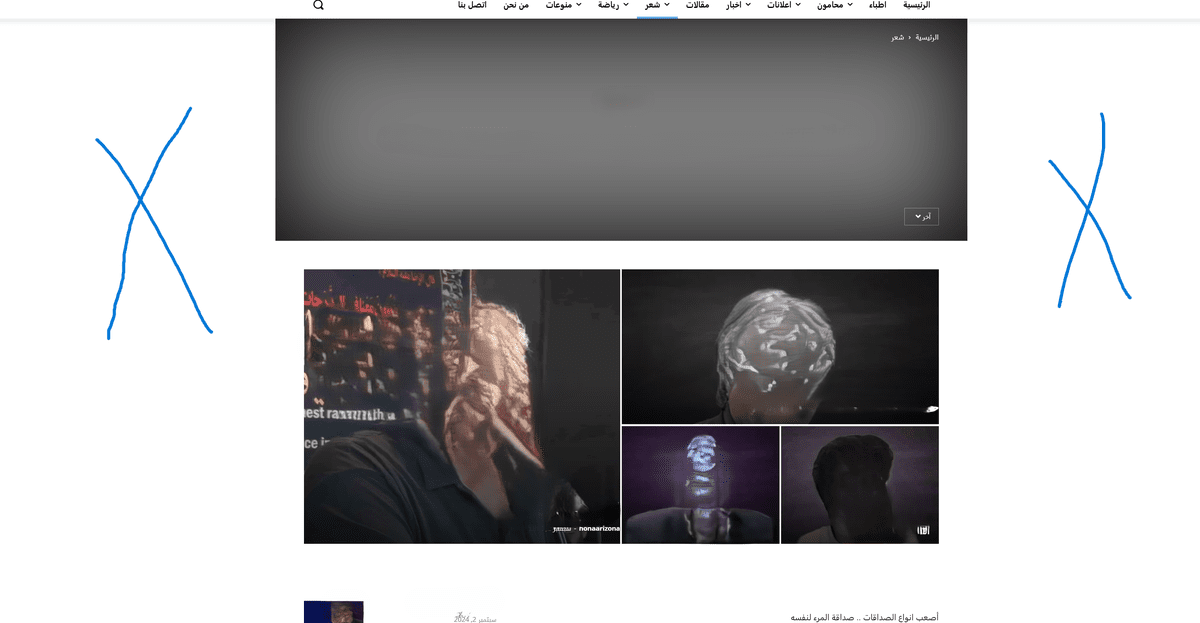
Task: Select اطباء from the navigation menu
Action: [x=877, y=5]
